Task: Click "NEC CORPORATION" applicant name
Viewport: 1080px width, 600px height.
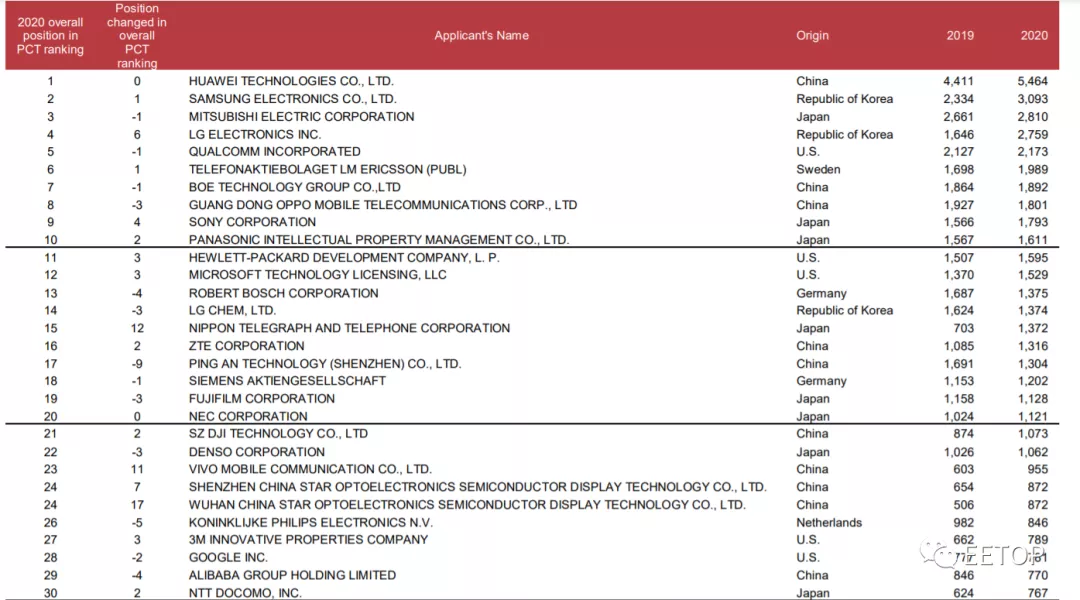Action: (248, 417)
